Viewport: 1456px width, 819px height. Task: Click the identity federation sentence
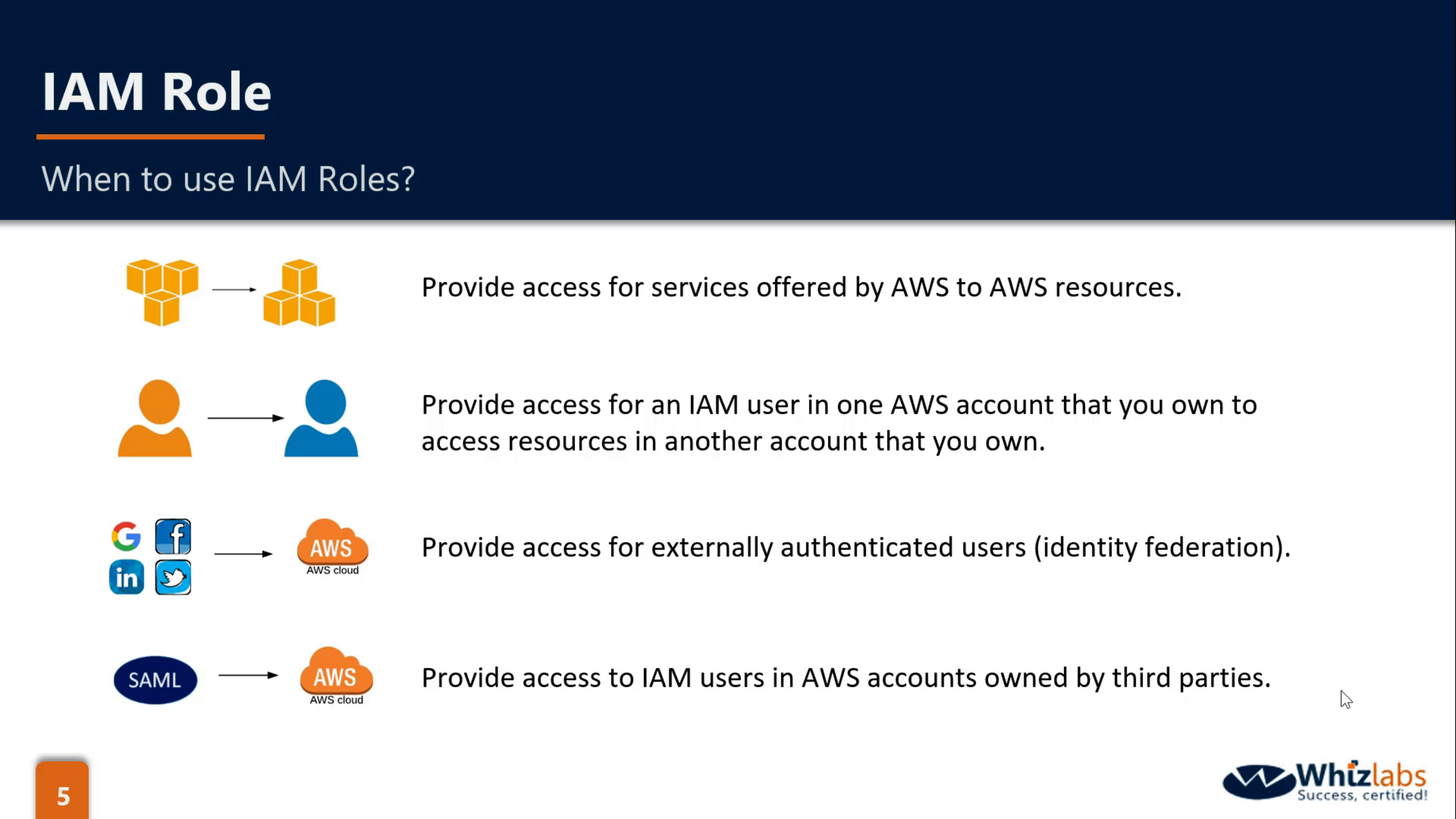[x=856, y=547]
